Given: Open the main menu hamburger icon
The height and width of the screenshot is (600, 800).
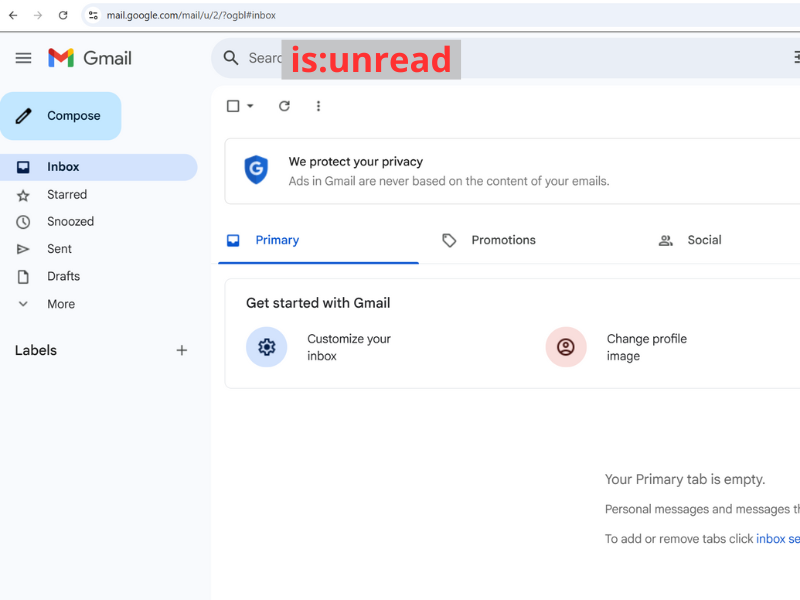Looking at the screenshot, I should pyautogui.click(x=23, y=58).
